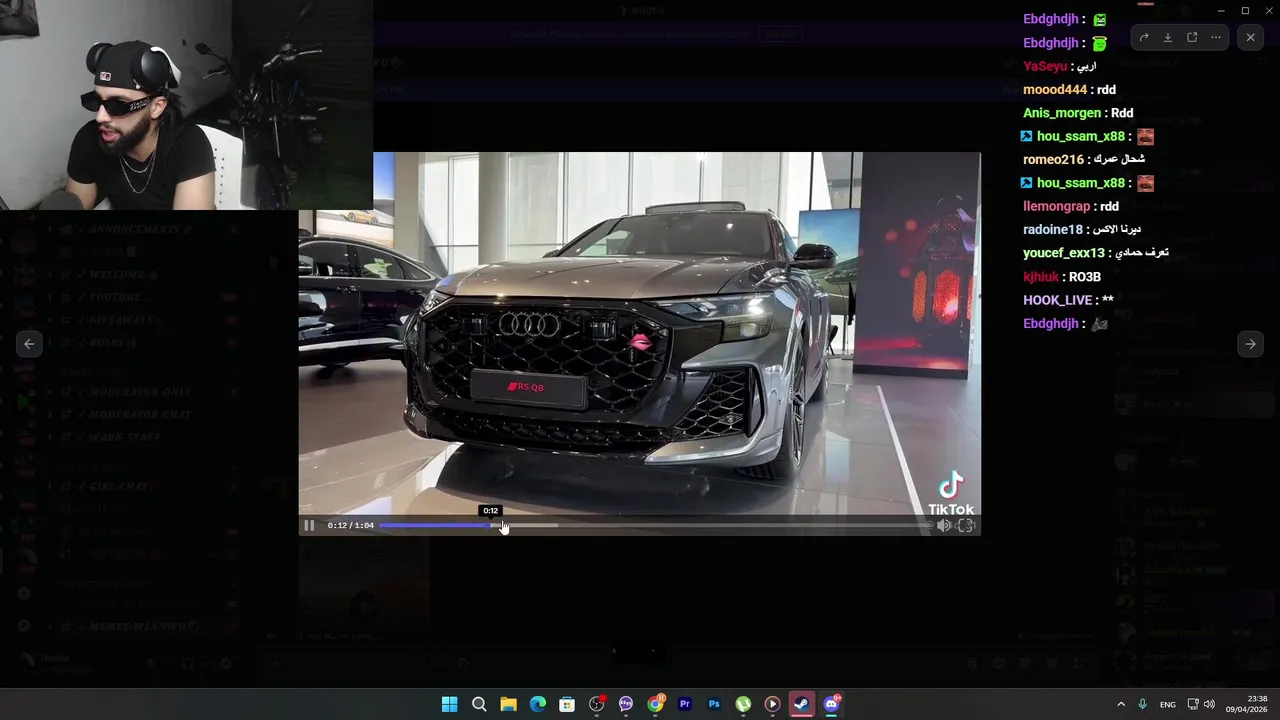This screenshot has height=720, width=1280.
Task: Click chat username moood444
Action: coord(1055,90)
